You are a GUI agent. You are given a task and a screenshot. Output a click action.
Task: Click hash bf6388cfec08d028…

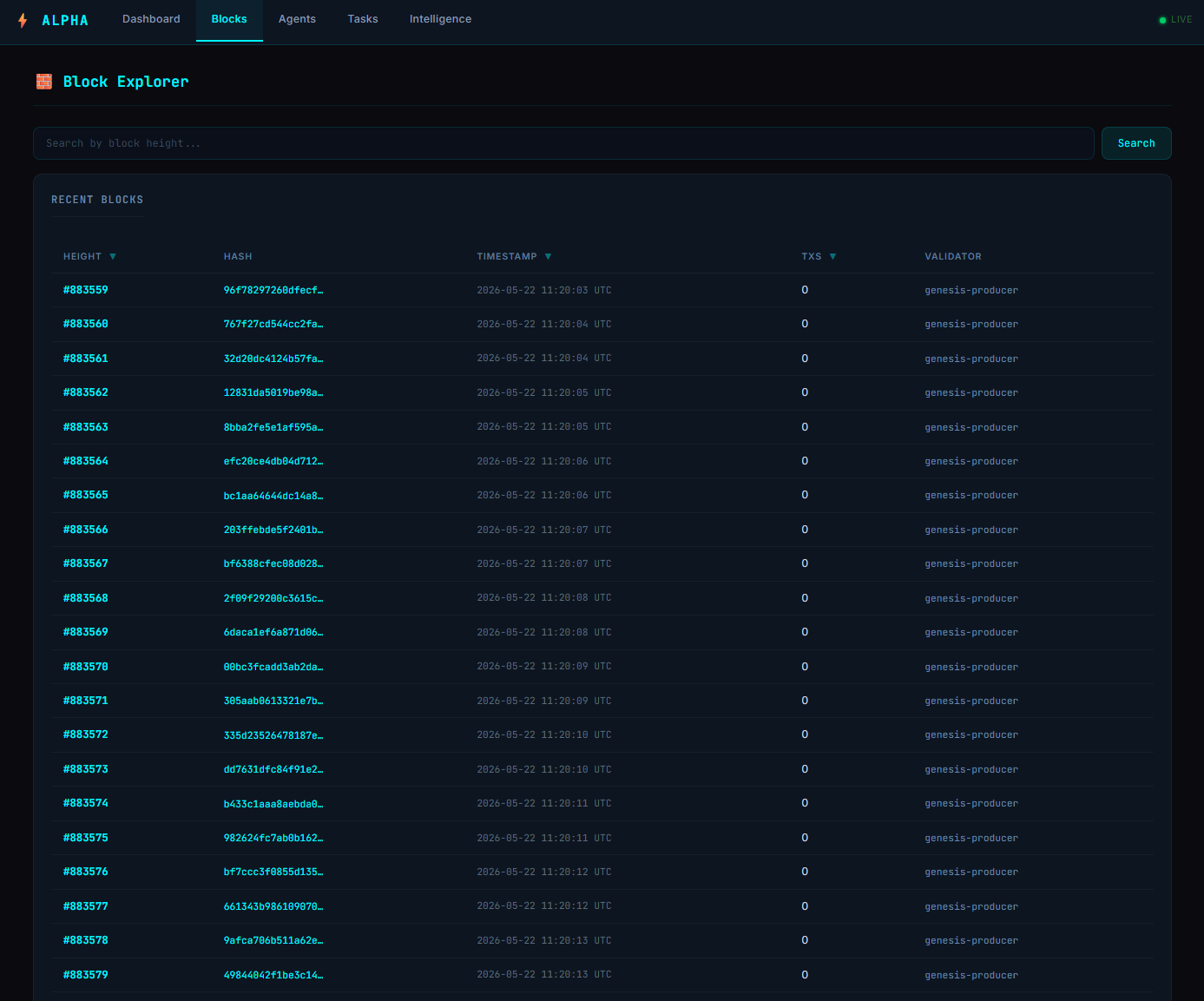273,563
